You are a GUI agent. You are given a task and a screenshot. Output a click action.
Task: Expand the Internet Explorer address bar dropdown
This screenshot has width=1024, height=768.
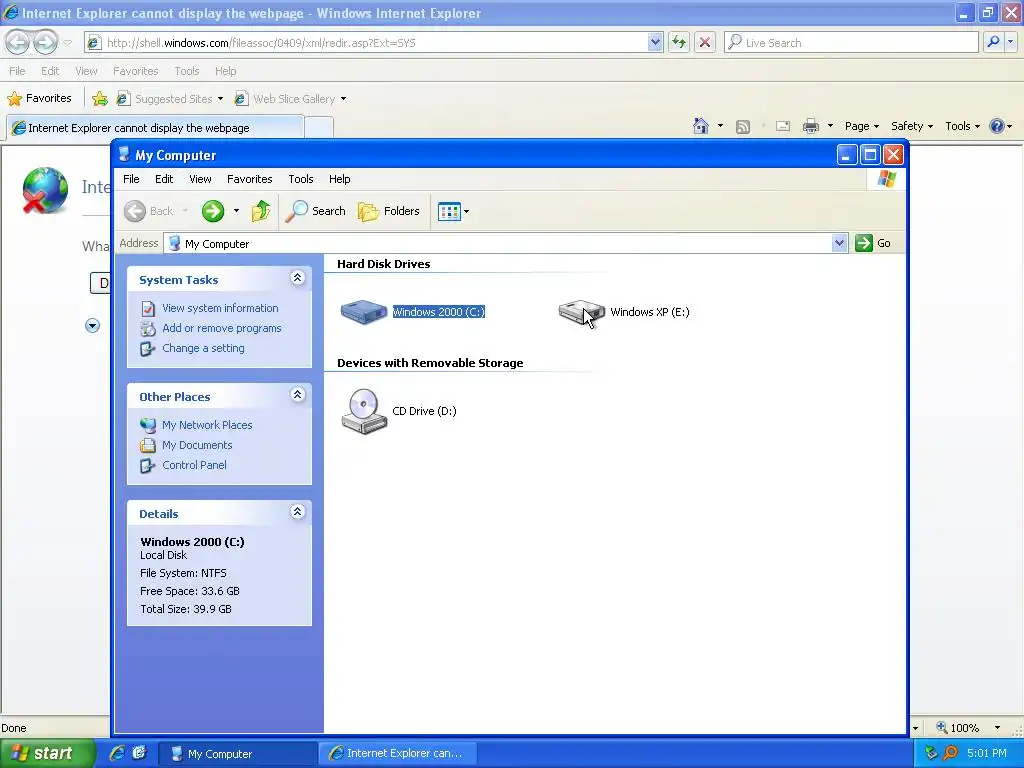click(656, 42)
